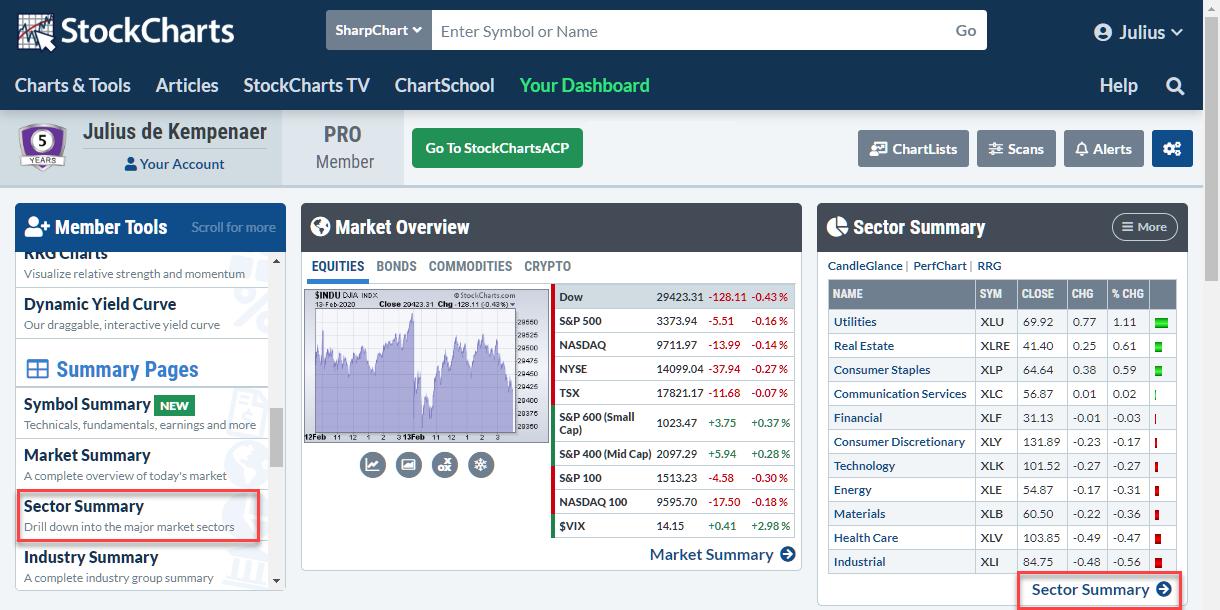Select the Dow row in index table
The width and height of the screenshot is (1220, 610).
pos(673,297)
